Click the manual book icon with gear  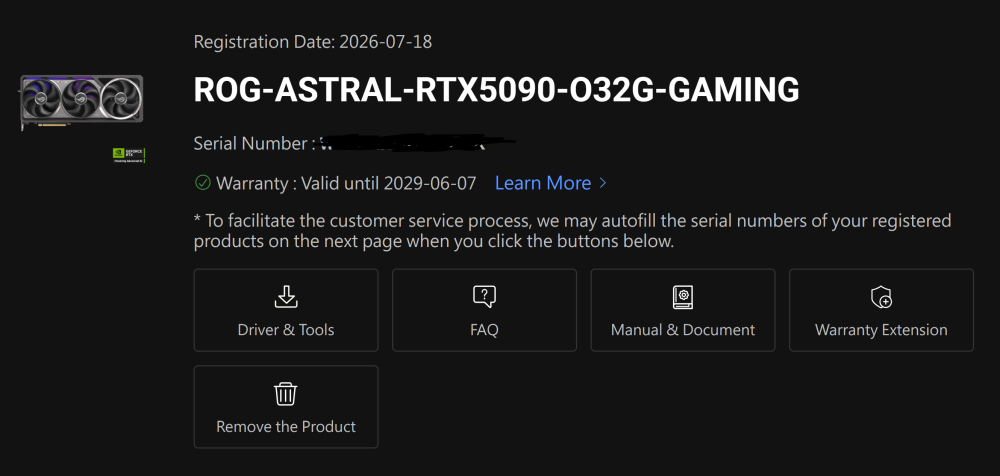(683, 297)
